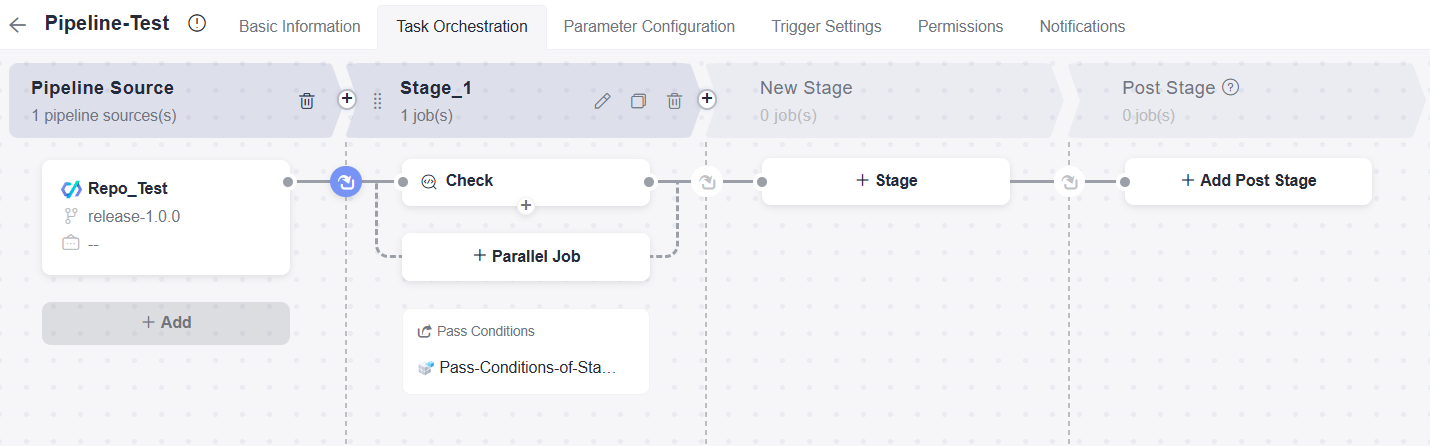Delete Stage_1 with the trash icon
The width and height of the screenshot is (1430, 446).
point(675,101)
